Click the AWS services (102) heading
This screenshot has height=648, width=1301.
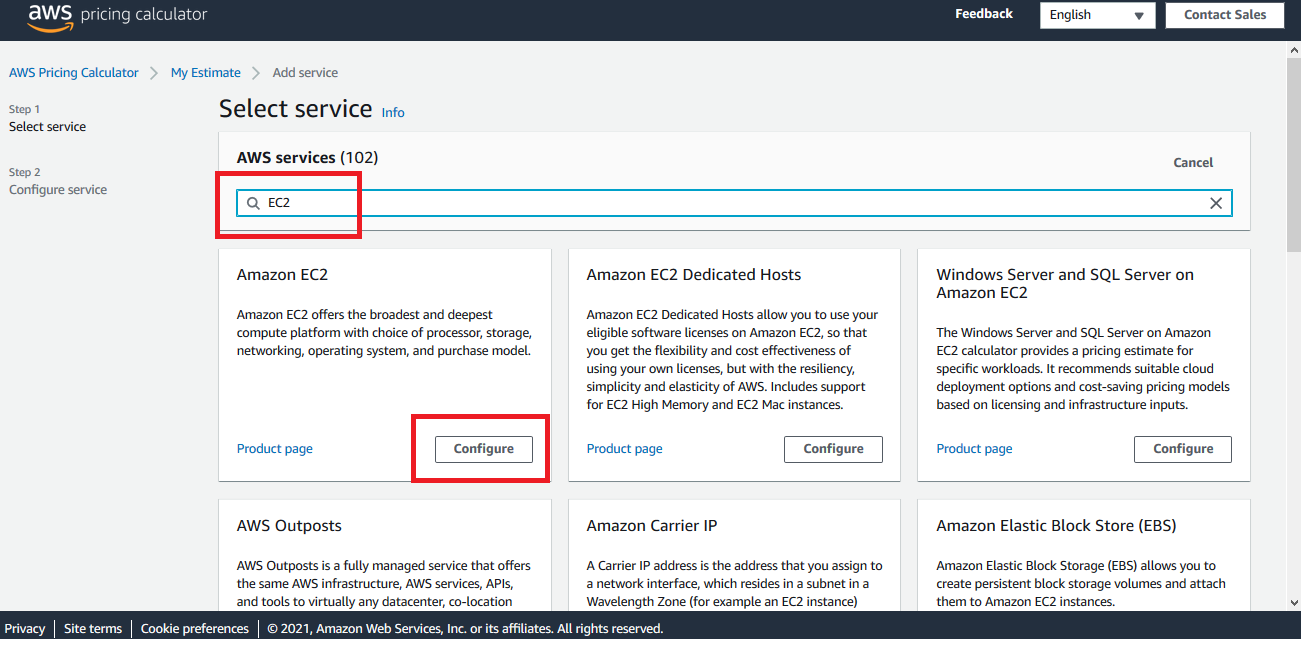click(x=307, y=158)
